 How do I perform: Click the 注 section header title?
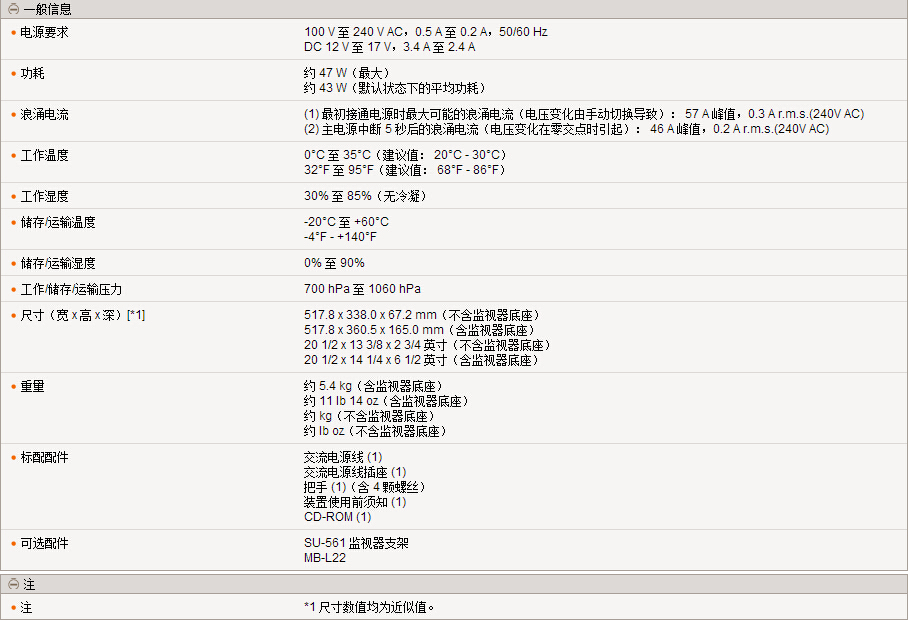point(29,584)
